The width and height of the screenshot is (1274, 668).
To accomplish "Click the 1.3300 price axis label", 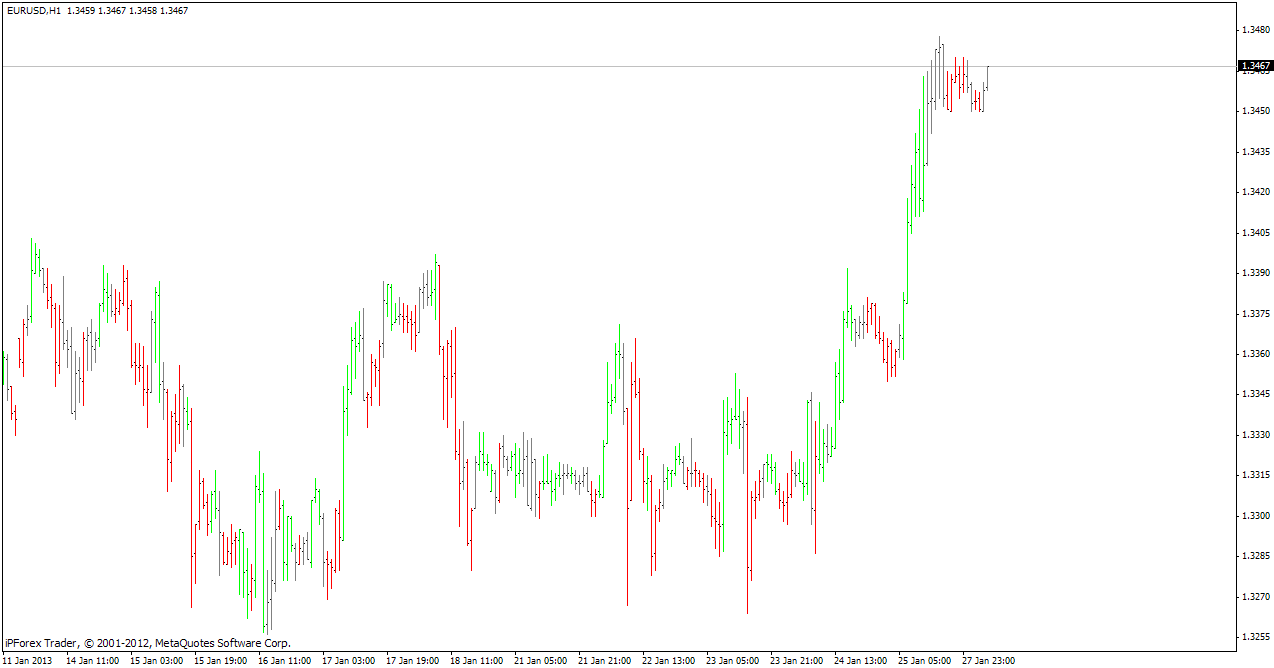I will click(1255, 516).
